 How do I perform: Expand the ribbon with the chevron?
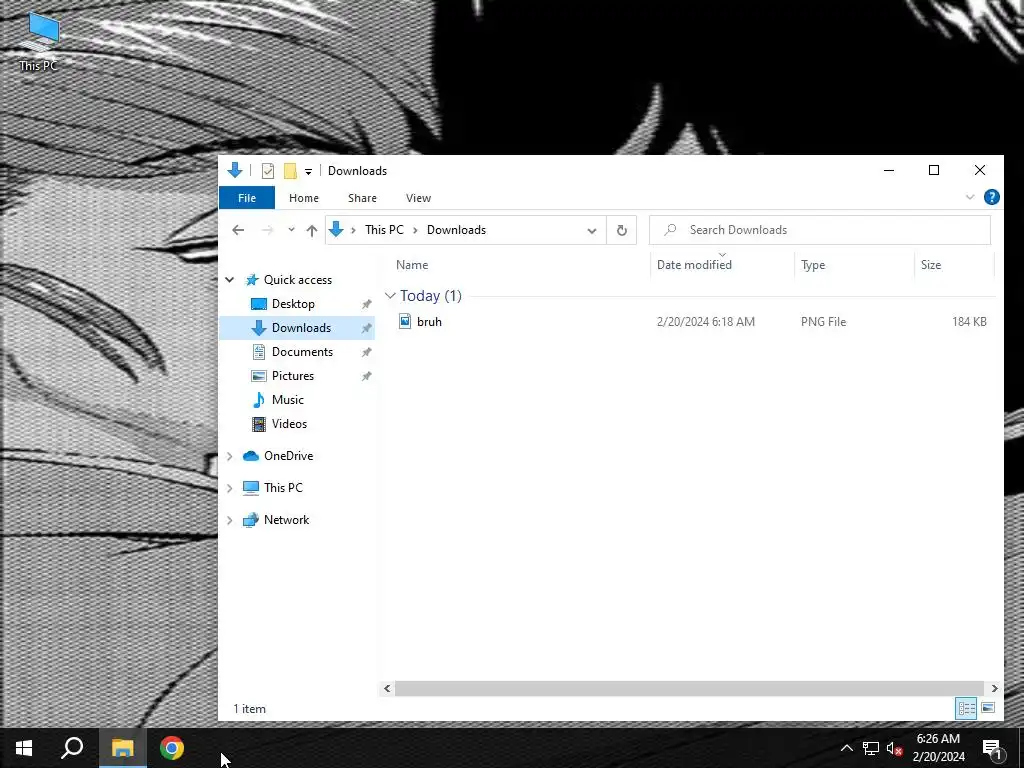[x=970, y=197]
